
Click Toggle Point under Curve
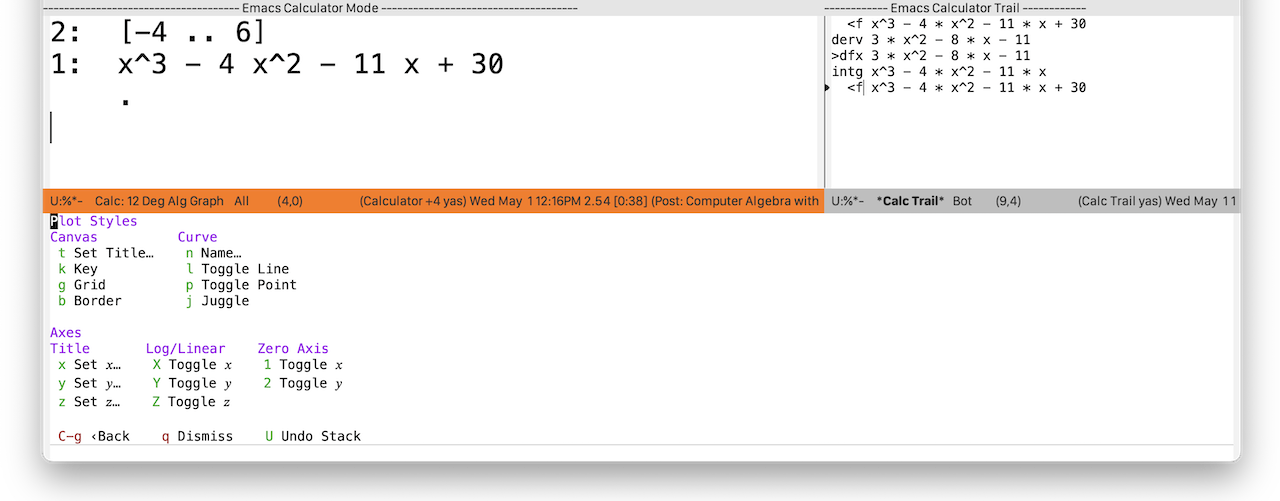pyautogui.click(x=242, y=285)
